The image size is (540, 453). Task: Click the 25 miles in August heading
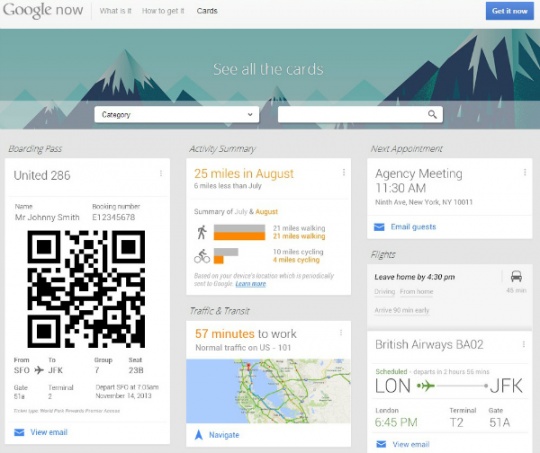(244, 173)
